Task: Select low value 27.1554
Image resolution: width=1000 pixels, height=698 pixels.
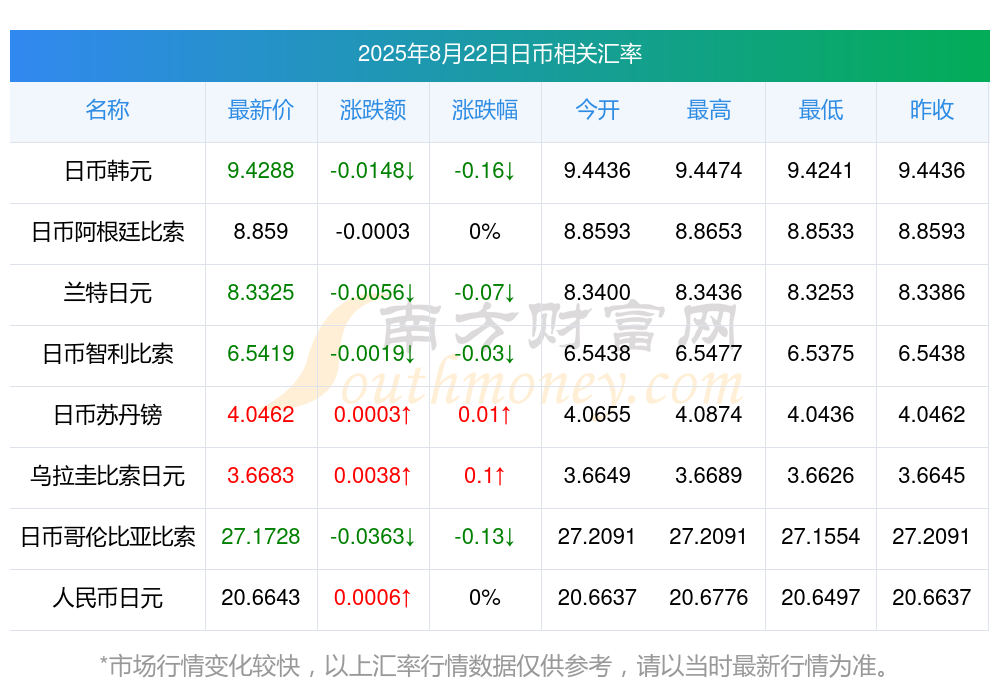Action: click(x=820, y=536)
